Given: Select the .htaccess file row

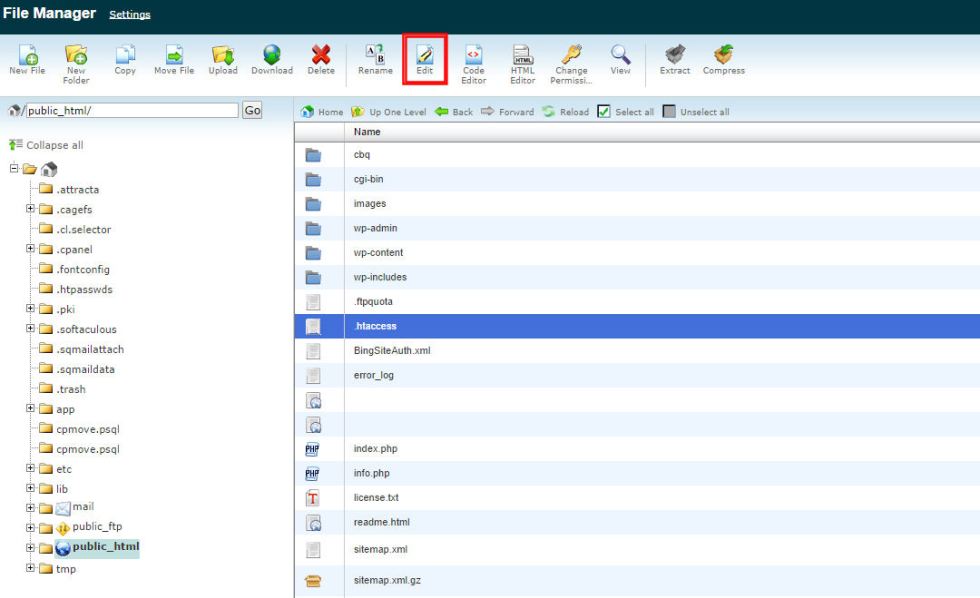Looking at the screenshot, I should click(637, 326).
